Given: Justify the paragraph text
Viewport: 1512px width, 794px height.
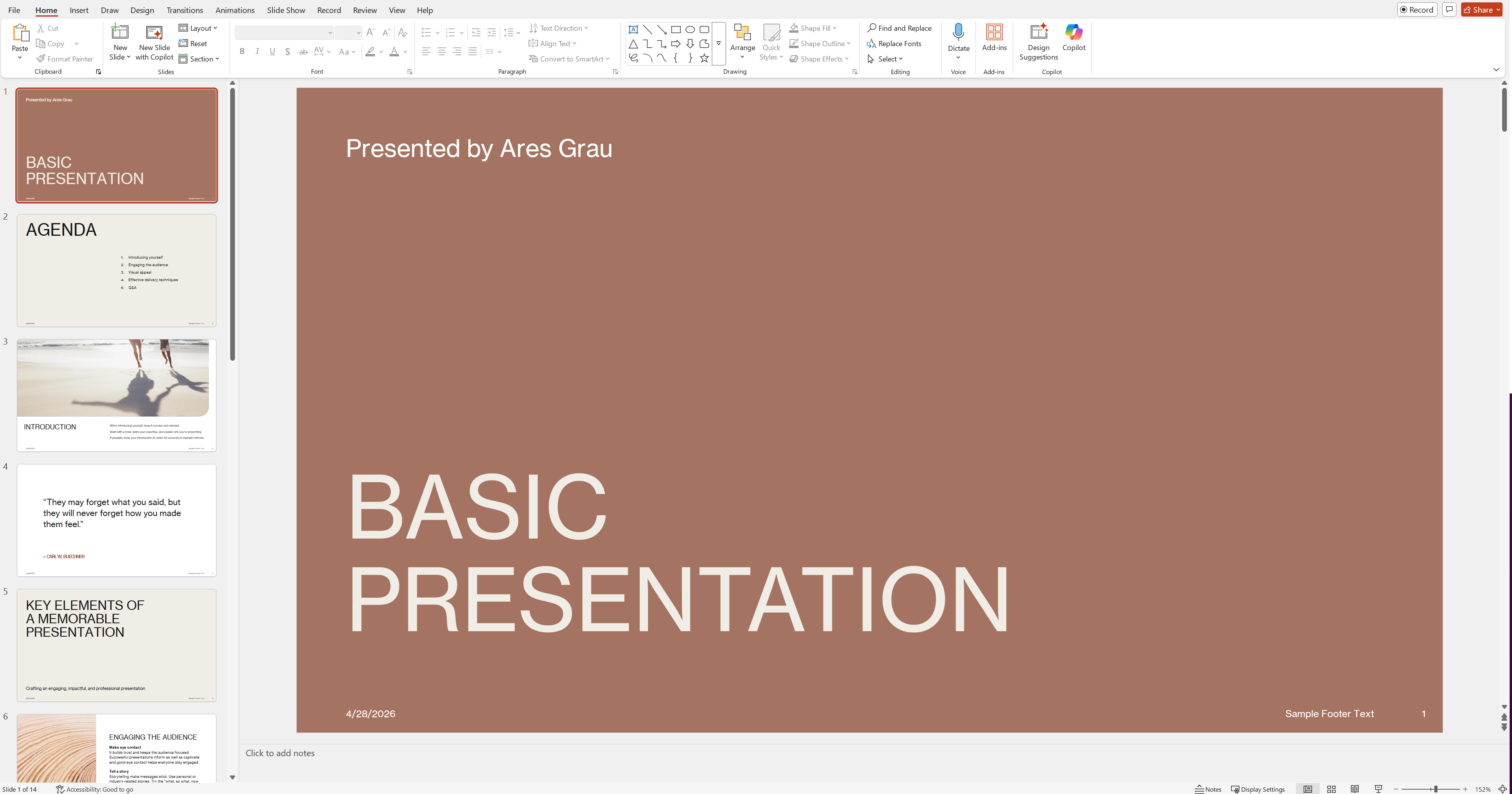Looking at the screenshot, I should pyautogui.click(x=473, y=52).
